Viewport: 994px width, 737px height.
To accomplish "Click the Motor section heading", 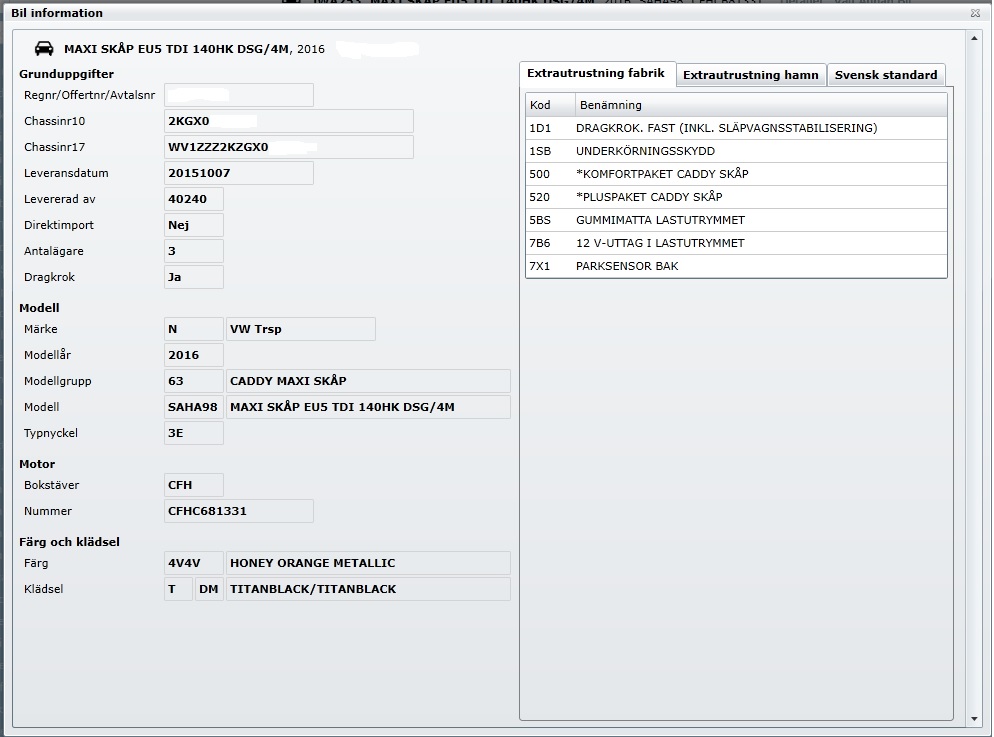I will pos(37,464).
